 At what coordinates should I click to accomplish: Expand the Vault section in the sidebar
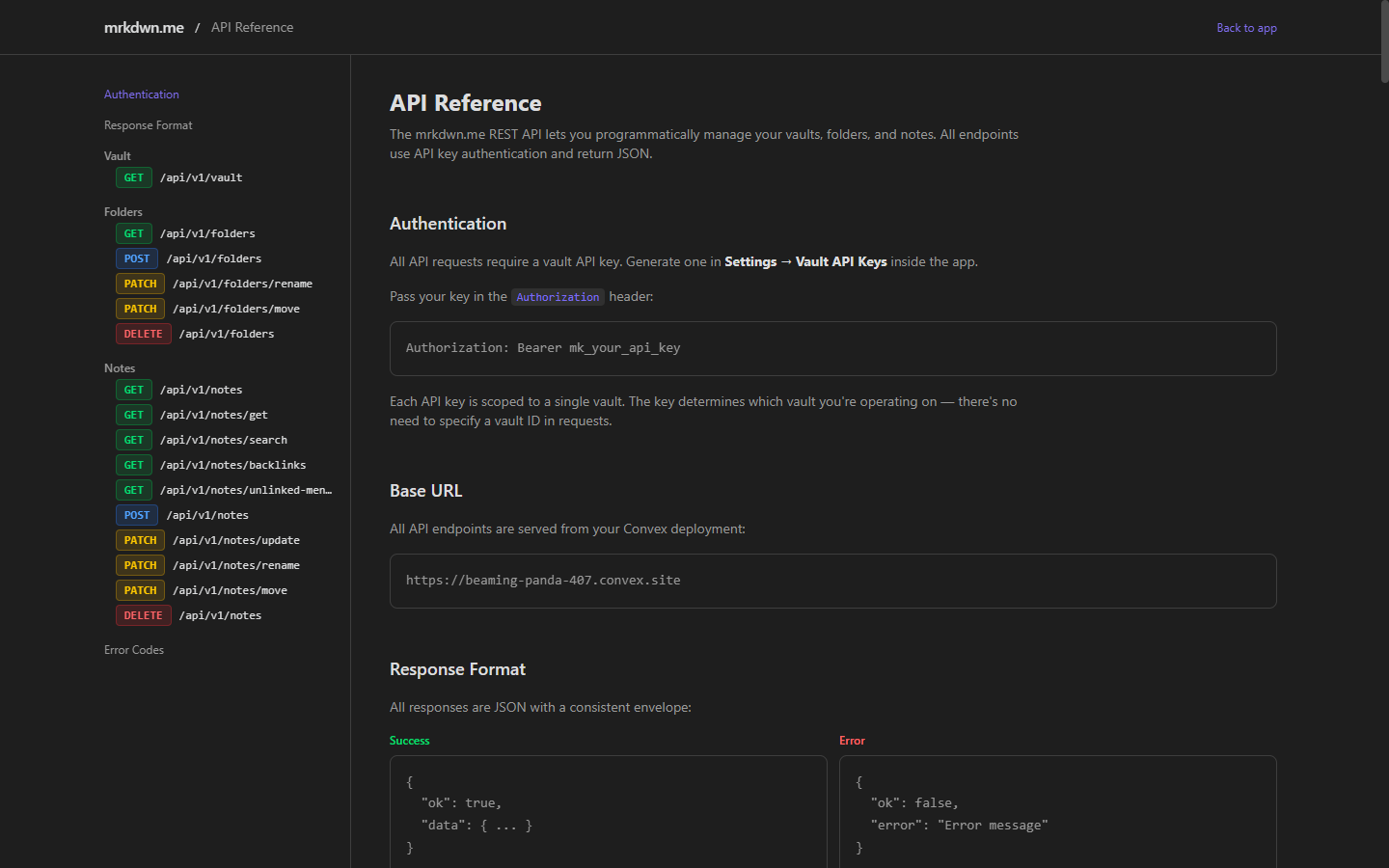pyautogui.click(x=117, y=155)
